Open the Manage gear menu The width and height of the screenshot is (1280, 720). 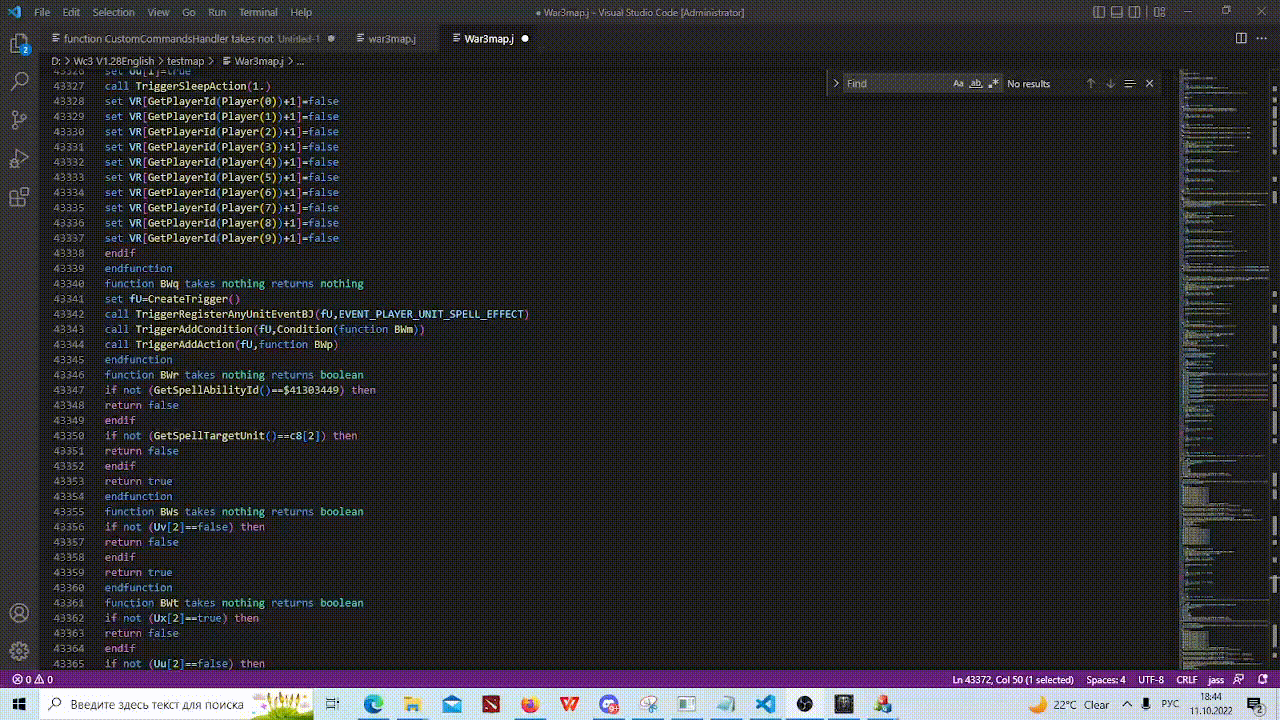(19, 651)
